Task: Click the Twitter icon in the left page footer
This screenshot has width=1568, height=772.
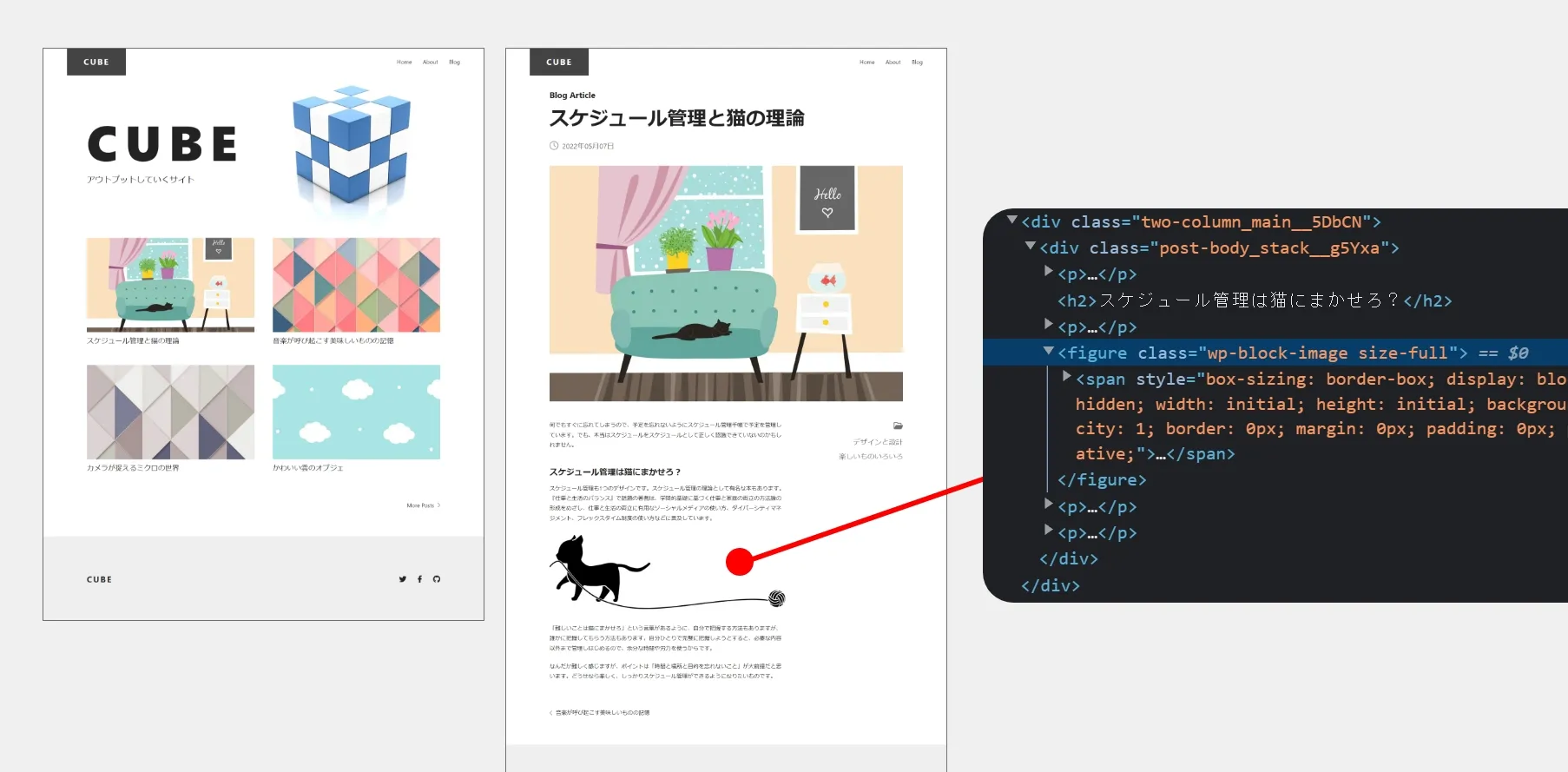Action: pyautogui.click(x=402, y=579)
